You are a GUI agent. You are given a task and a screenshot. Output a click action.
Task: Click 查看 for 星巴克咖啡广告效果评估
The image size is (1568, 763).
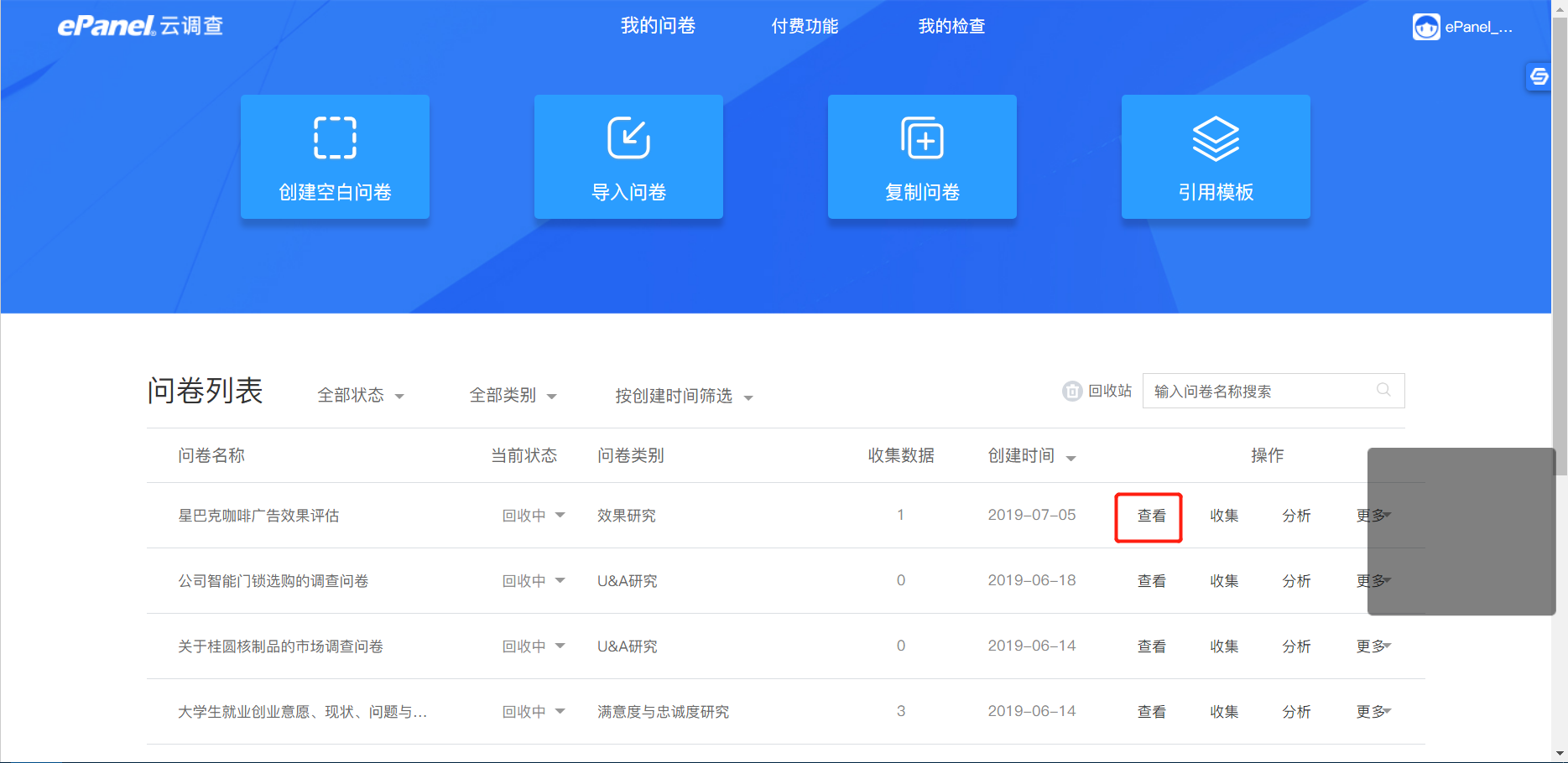click(x=1151, y=516)
